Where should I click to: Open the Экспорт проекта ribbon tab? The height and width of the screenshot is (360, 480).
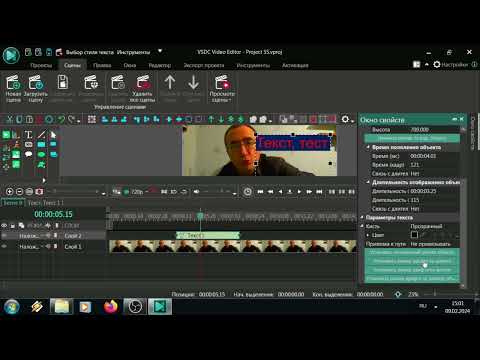[204, 65]
